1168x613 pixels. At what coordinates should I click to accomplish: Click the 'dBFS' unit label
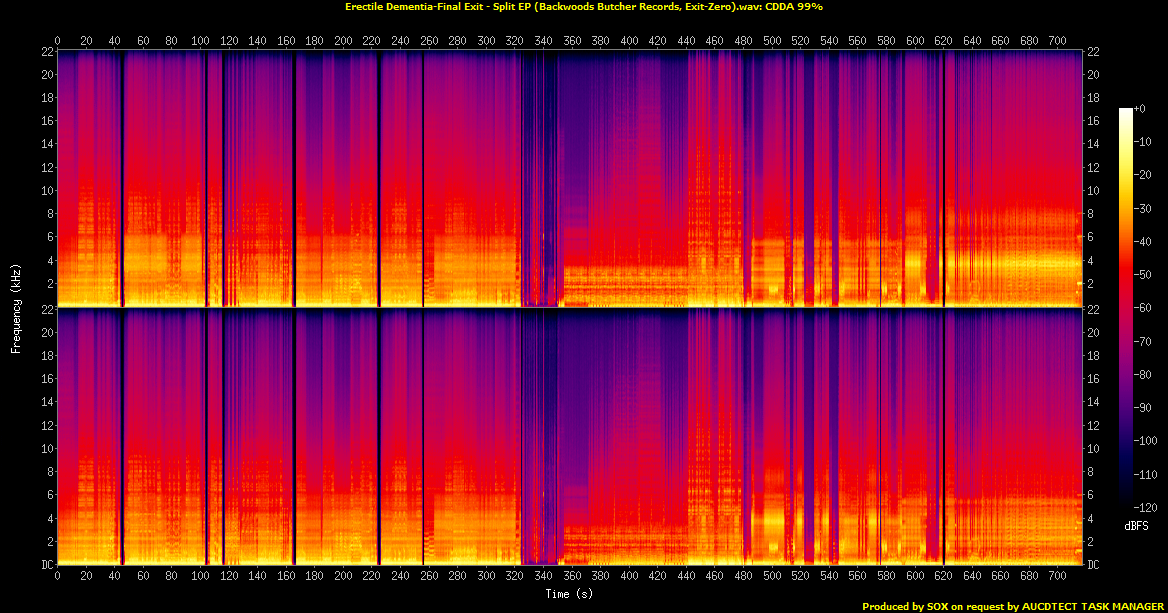[1137, 526]
